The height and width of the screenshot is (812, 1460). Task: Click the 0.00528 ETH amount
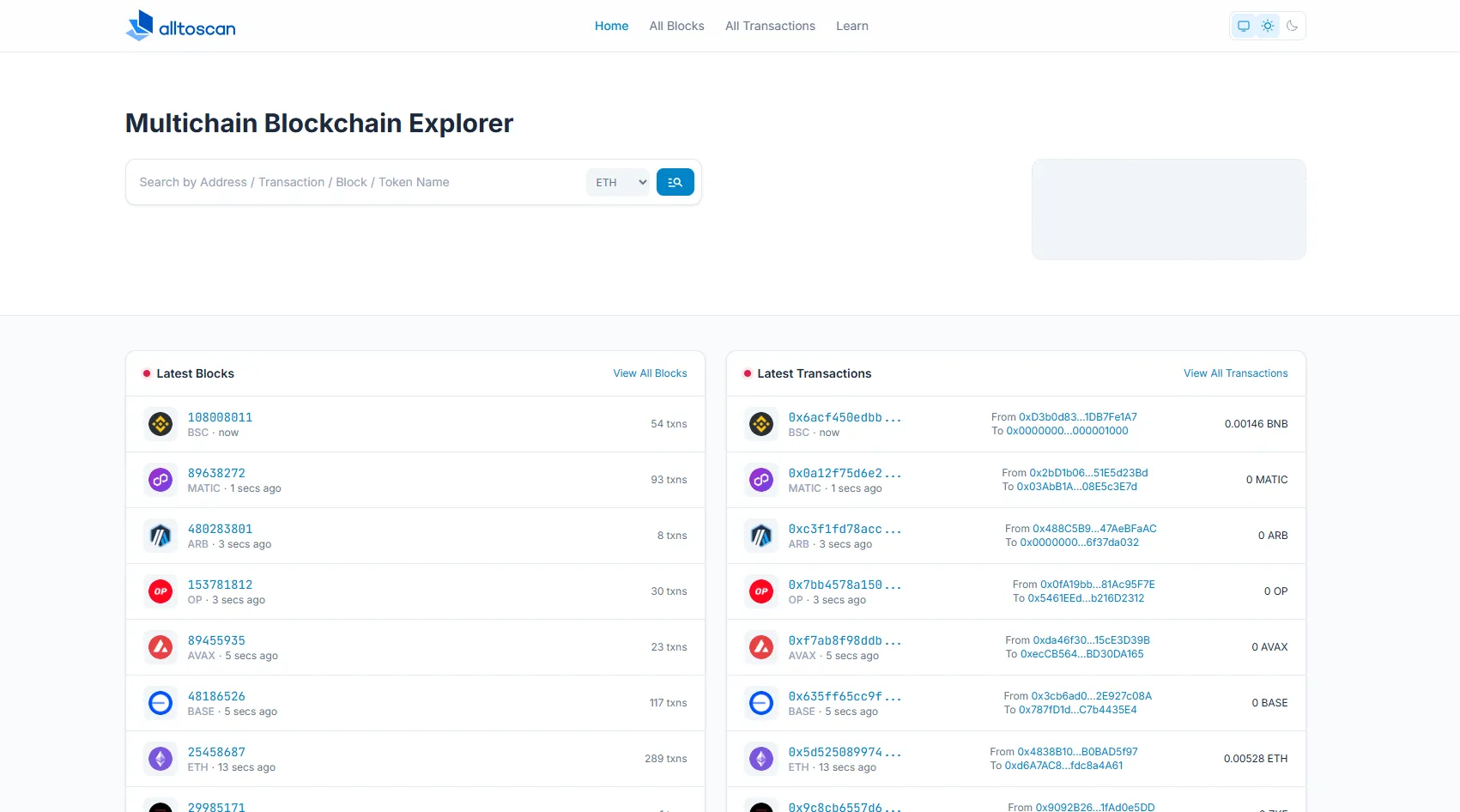(x=1256, y=759)
